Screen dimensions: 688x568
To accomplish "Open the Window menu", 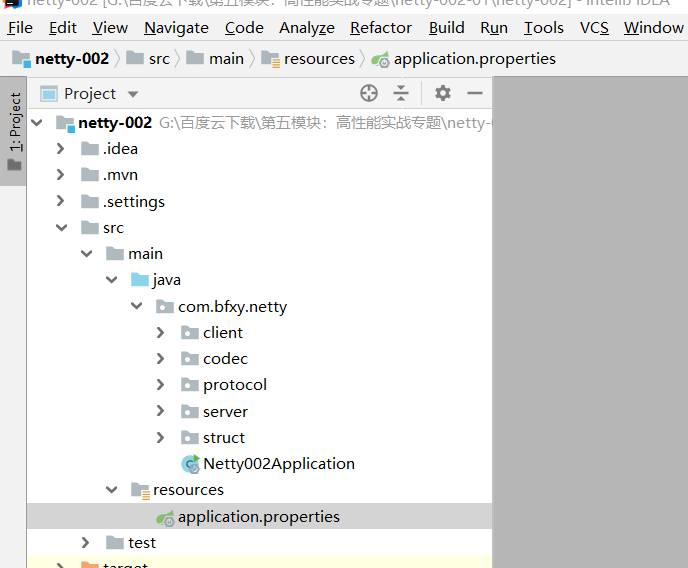I will [654, 28].
